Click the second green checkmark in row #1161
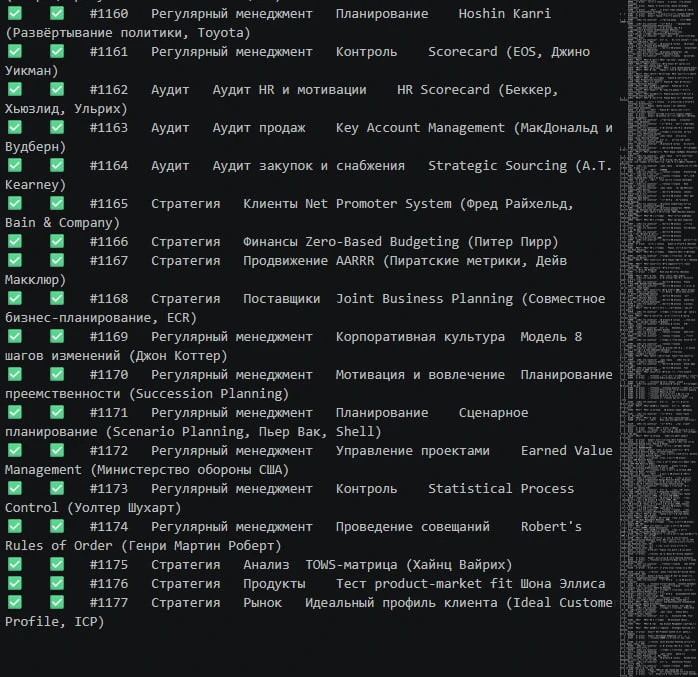698x677 pixels. (x=57, y=51)
